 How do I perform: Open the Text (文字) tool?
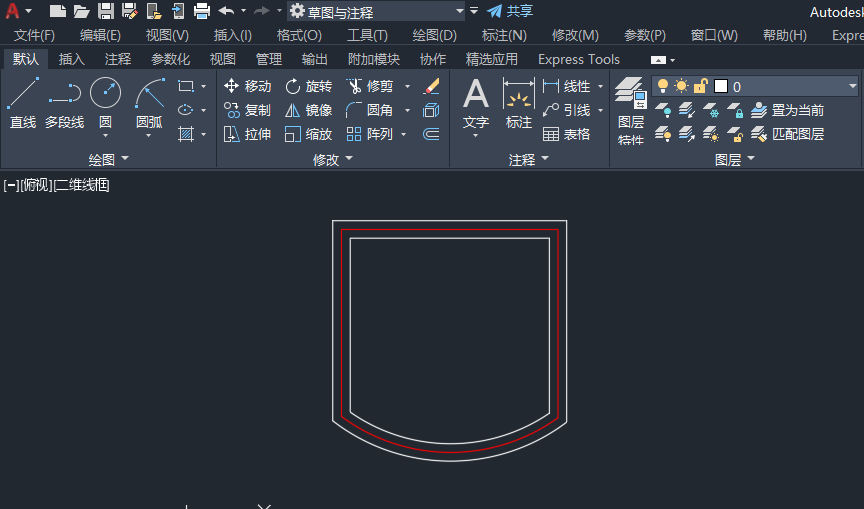point(476,103)
